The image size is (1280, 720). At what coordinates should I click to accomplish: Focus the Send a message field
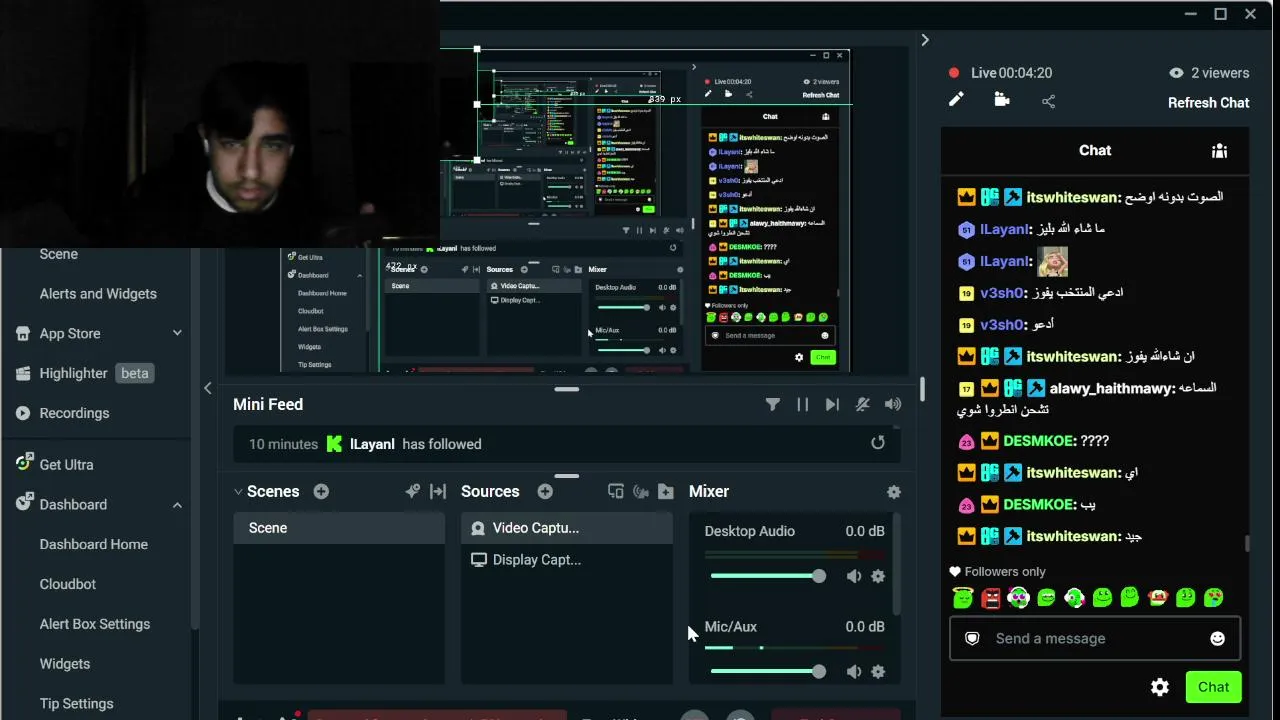click(x=1095, y=638)
